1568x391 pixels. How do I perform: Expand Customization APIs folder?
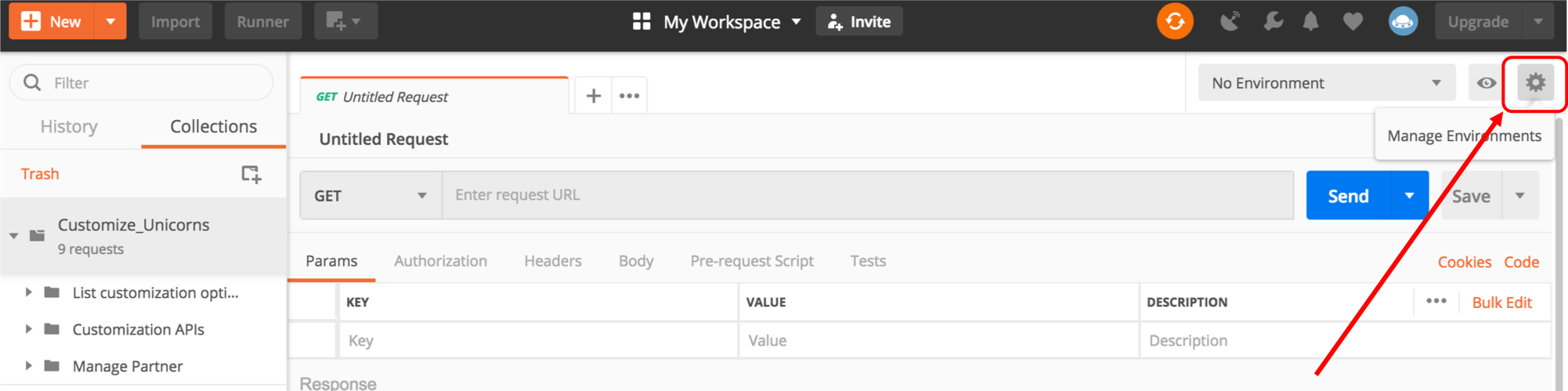pos(28,329)
